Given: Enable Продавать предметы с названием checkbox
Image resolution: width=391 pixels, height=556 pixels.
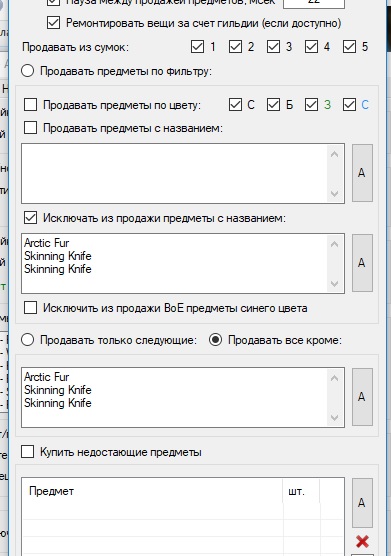Looking at the screenshot, I should pyautogui.click(x=30, y=128).
